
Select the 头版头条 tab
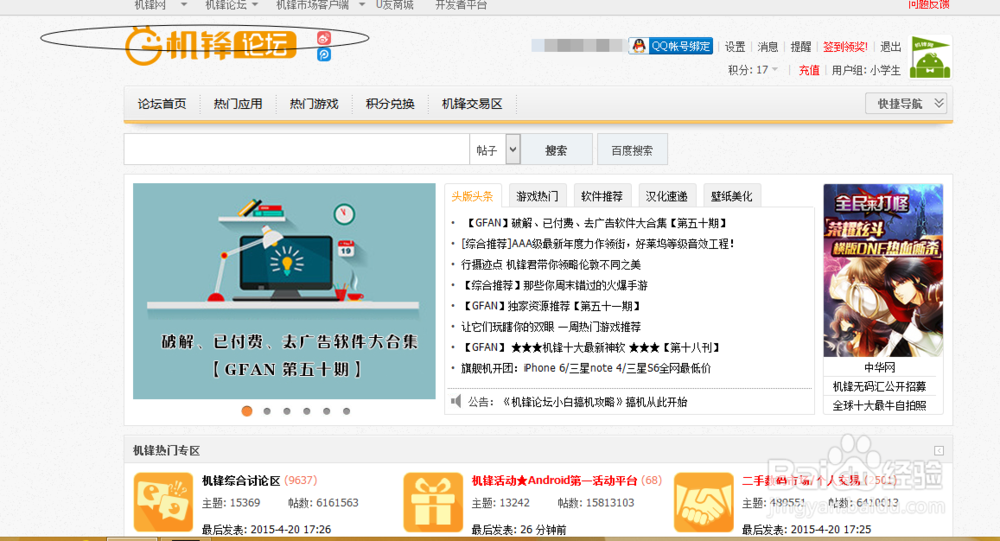473,196
